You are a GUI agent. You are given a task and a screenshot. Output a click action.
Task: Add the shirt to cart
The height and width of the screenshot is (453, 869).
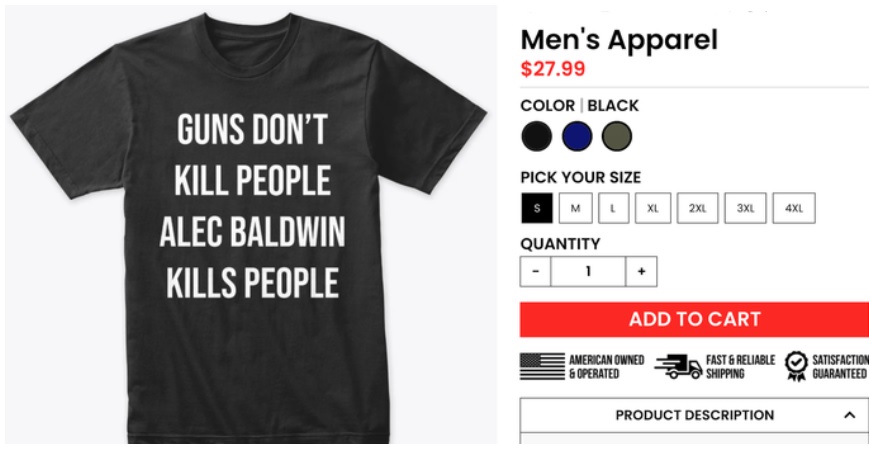tap(694, 319)
